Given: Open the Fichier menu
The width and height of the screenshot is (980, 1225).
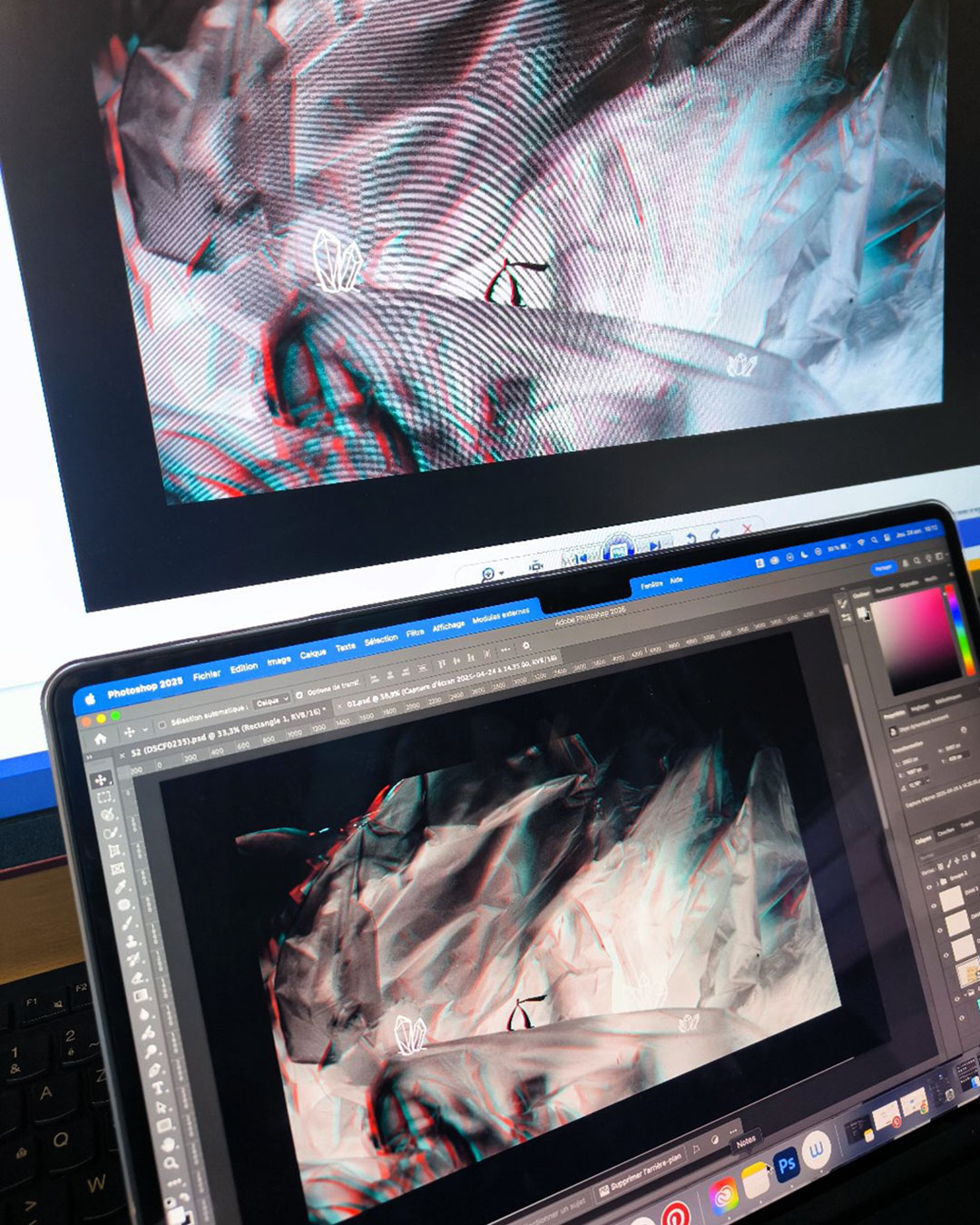Looking at the screenshot, I should (207, 675).
